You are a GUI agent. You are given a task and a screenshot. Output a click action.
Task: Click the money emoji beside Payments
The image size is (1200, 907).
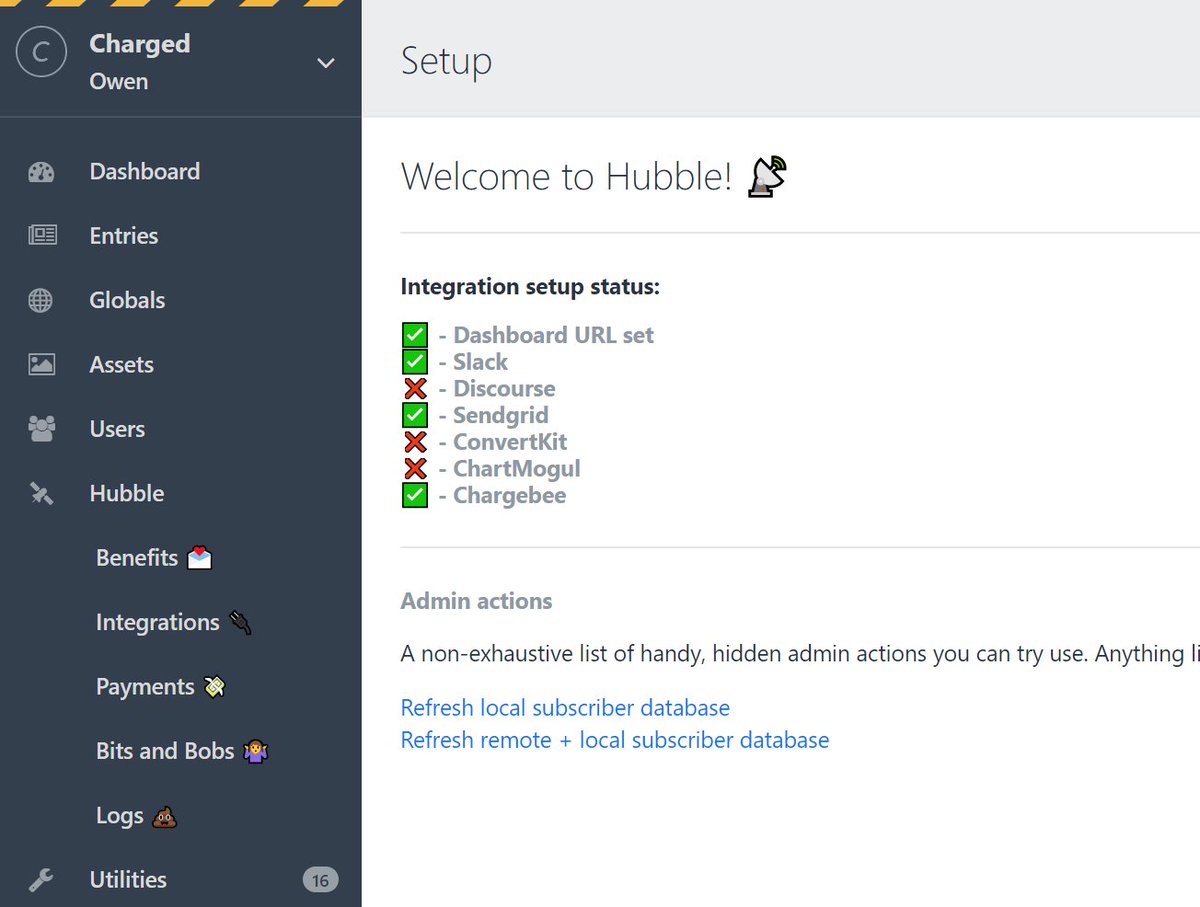click(x=214, y=687)
